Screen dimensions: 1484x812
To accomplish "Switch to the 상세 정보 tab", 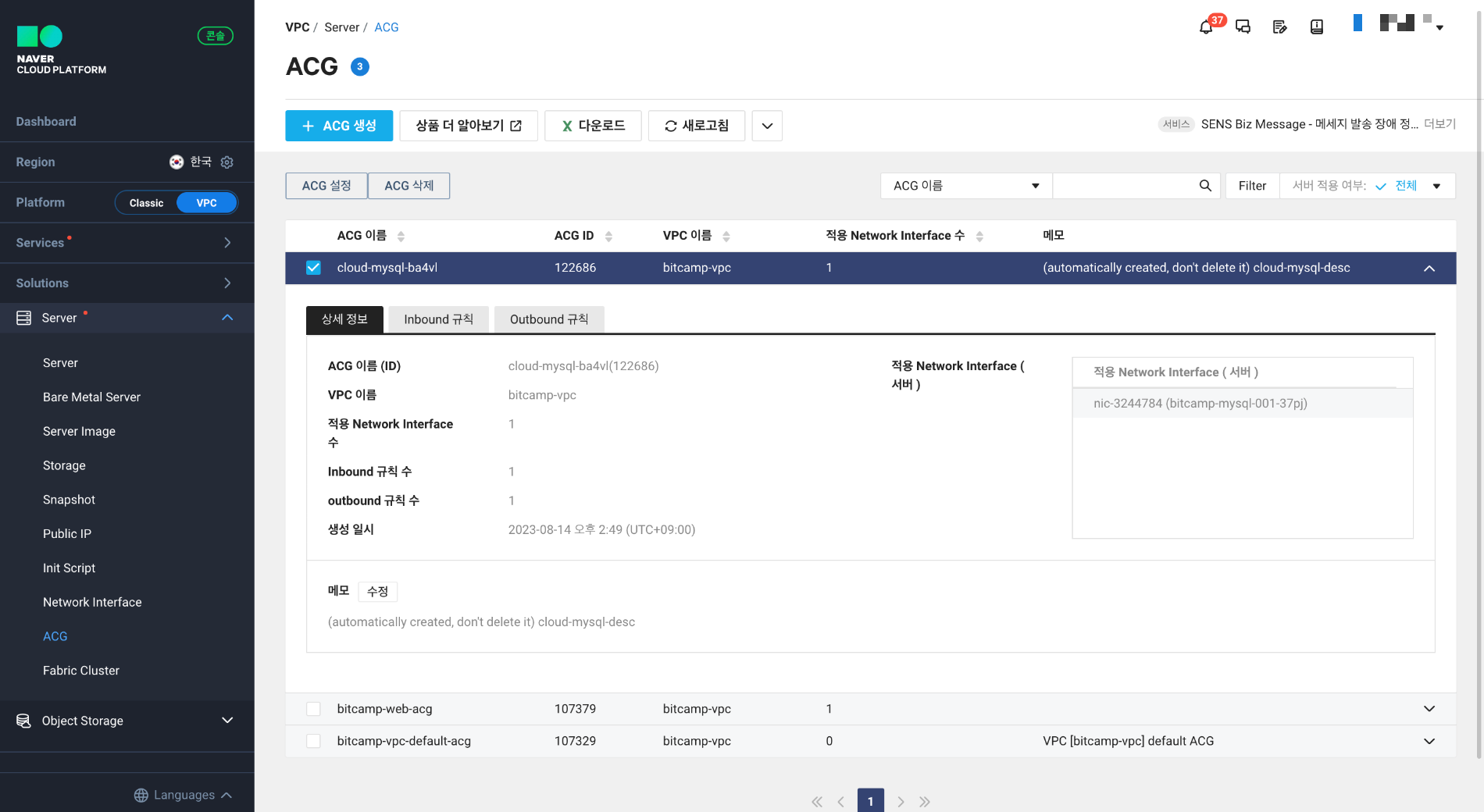I will [x=344, y=319].
